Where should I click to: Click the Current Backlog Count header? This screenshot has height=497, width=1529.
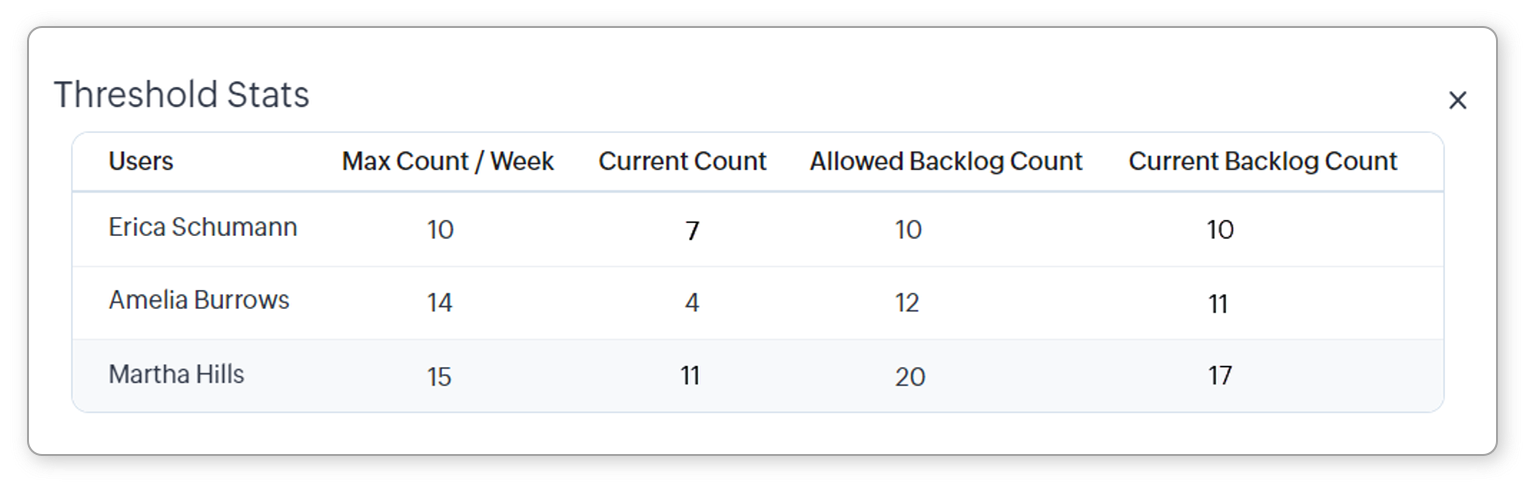[x=1262, y=161]
